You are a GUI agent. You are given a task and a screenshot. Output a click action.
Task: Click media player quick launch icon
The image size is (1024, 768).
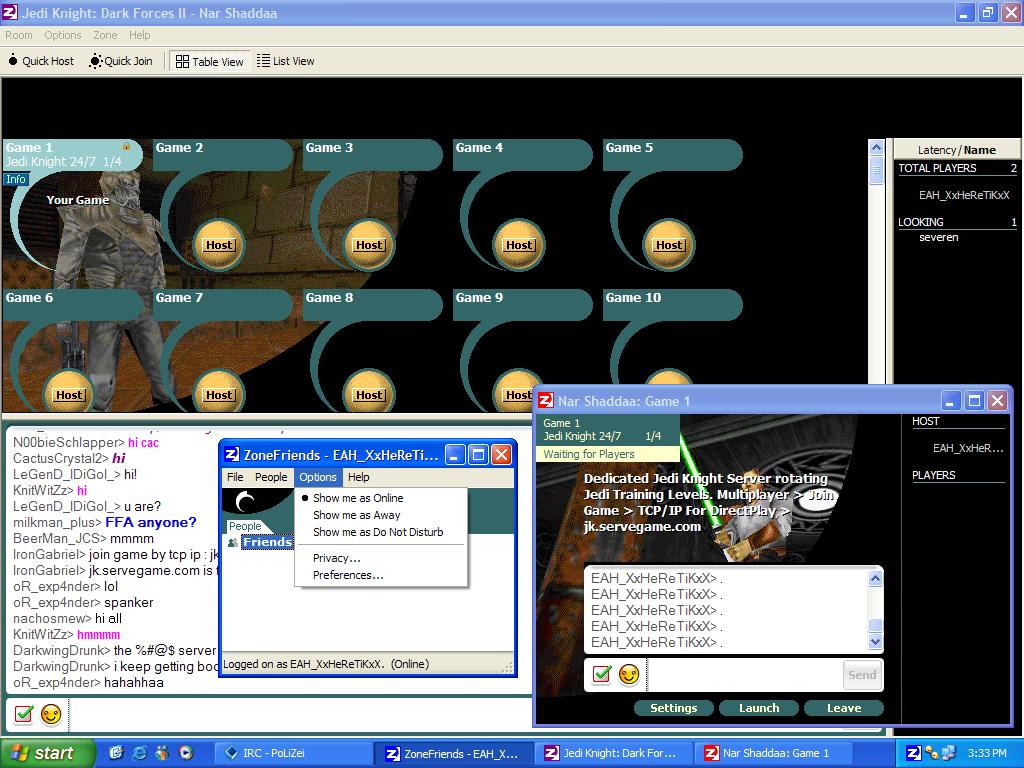click(x=186, y=753)
